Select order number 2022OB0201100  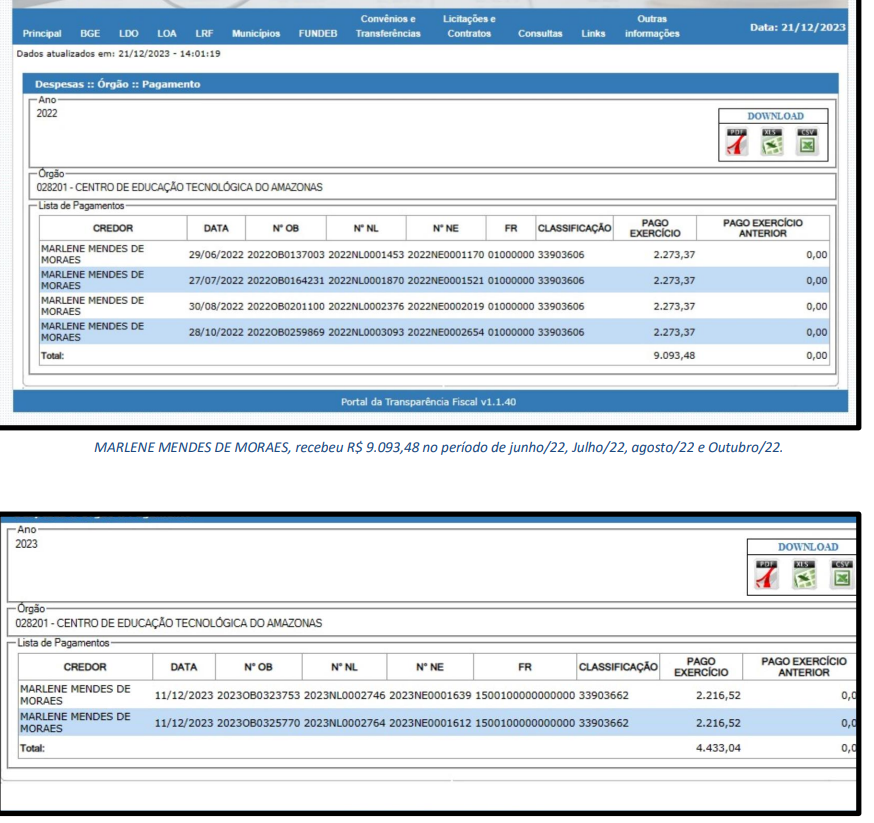[x=286, y=306]
